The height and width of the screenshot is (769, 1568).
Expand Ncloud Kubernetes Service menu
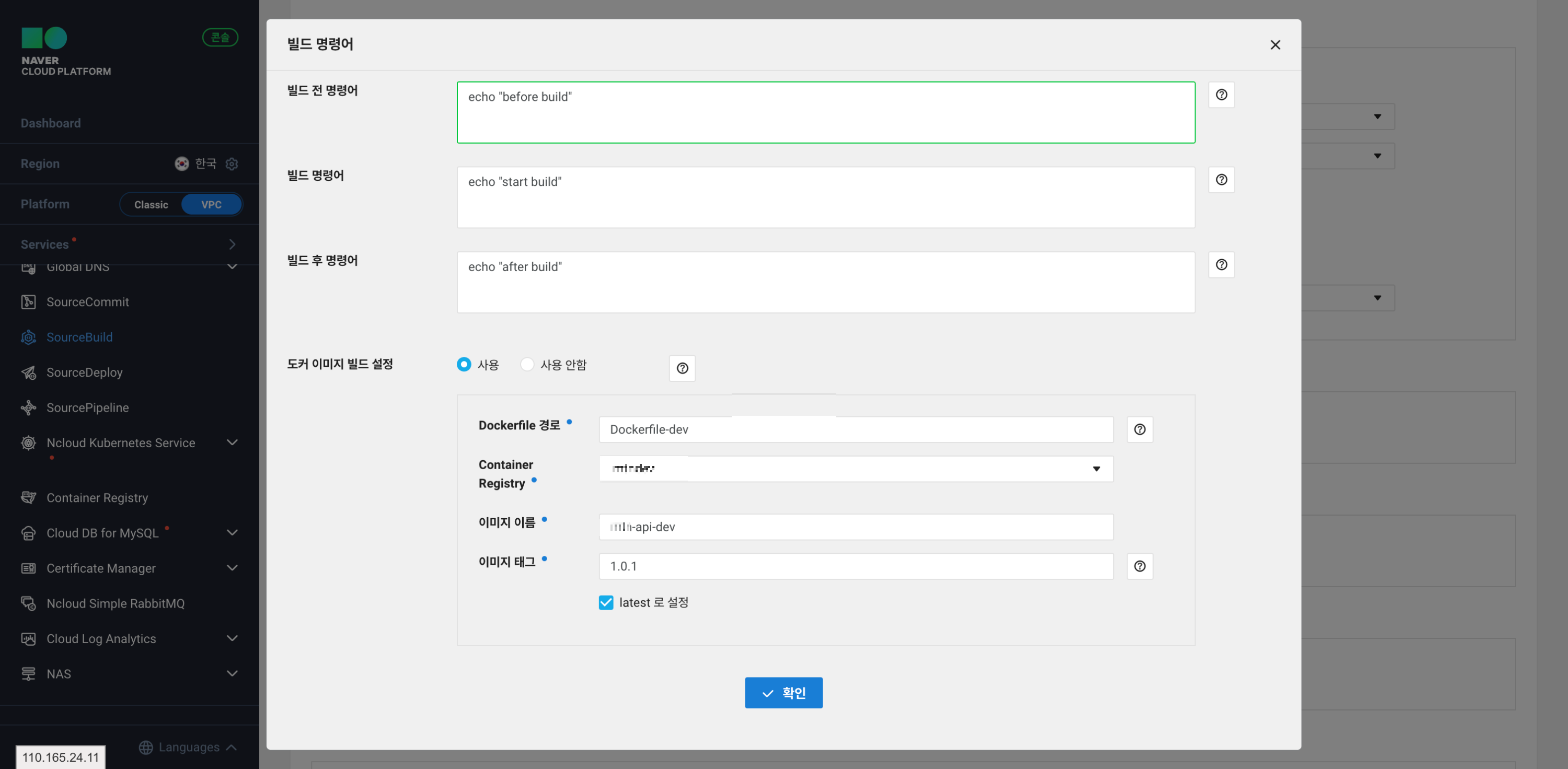pos(232,443)
